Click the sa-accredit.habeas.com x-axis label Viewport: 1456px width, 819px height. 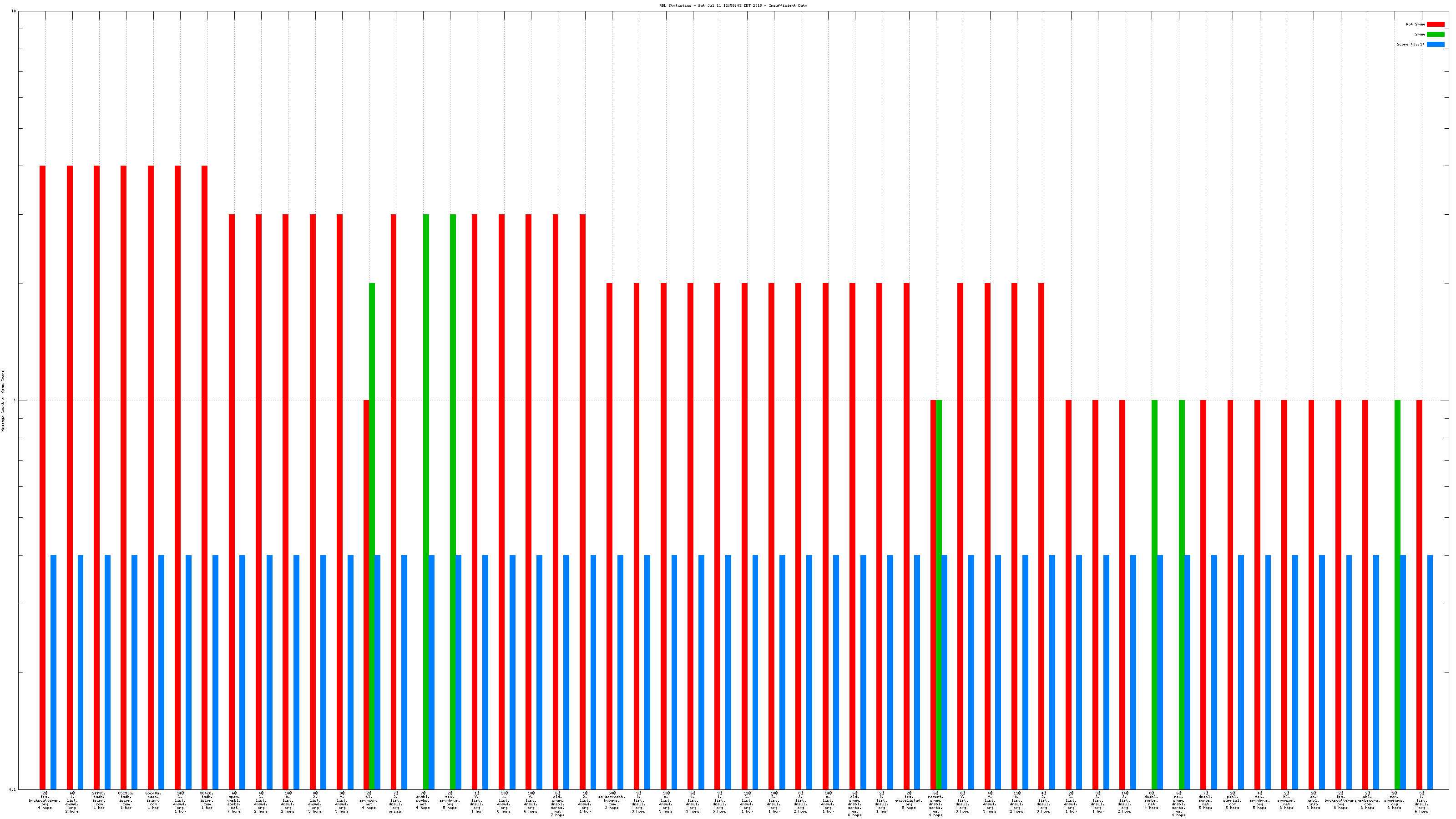612,800
